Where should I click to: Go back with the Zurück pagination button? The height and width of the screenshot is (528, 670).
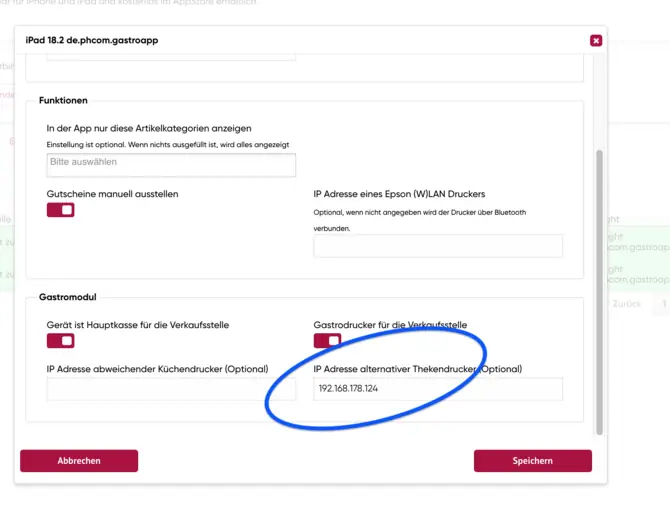[x=627, y=303]
